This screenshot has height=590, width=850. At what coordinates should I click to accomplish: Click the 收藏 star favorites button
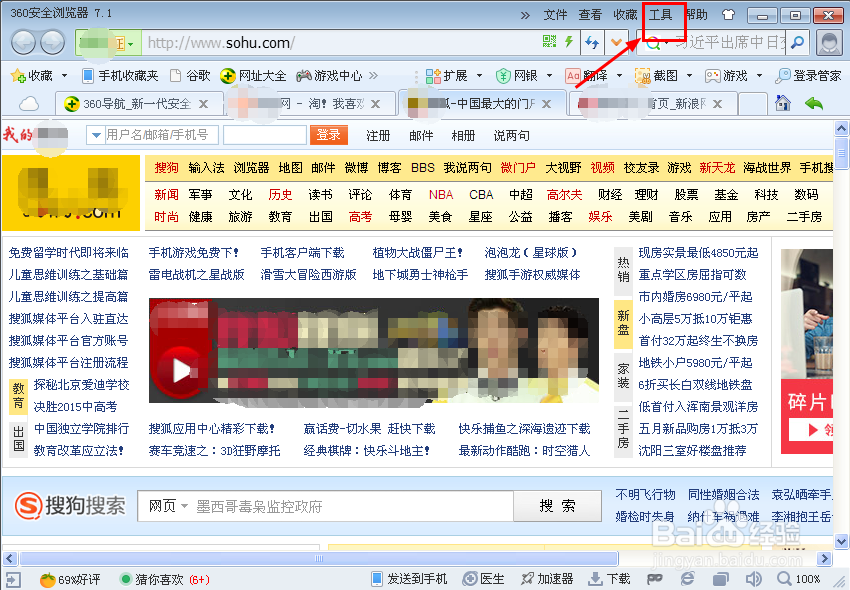pos(32,75)
